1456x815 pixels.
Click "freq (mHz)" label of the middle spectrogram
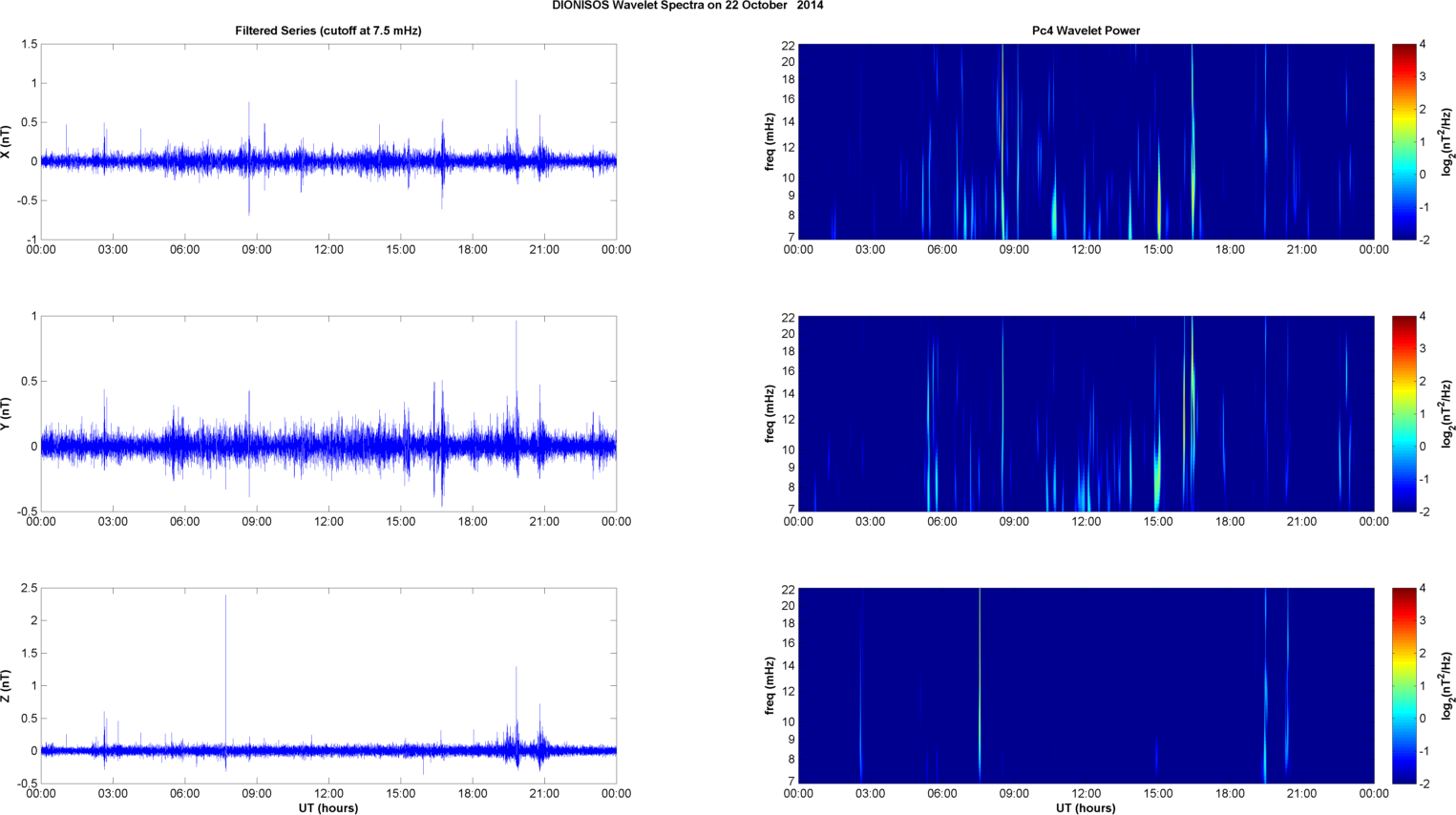[x=770, y=414]
